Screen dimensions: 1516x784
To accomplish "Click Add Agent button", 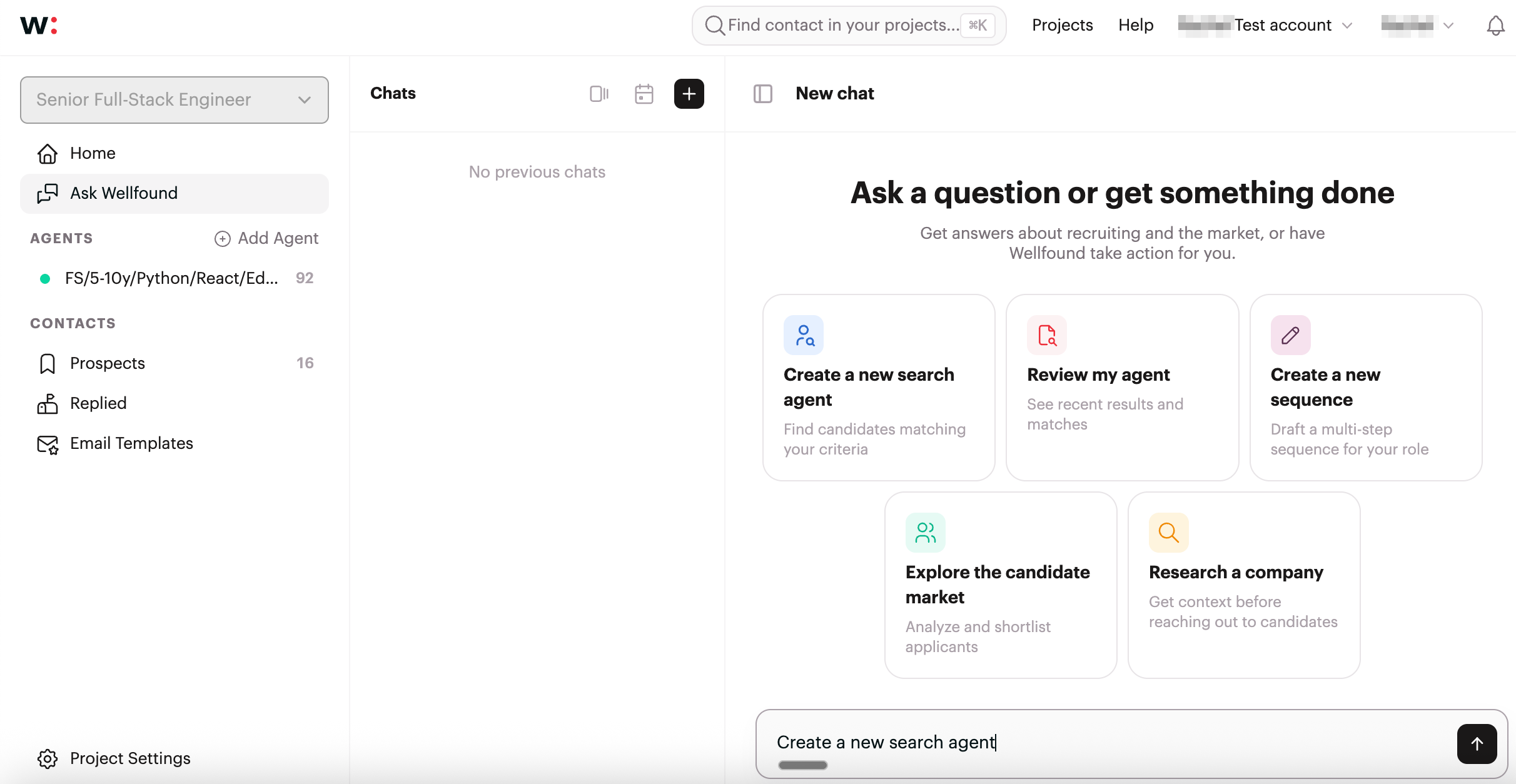I will coord(266,238).
